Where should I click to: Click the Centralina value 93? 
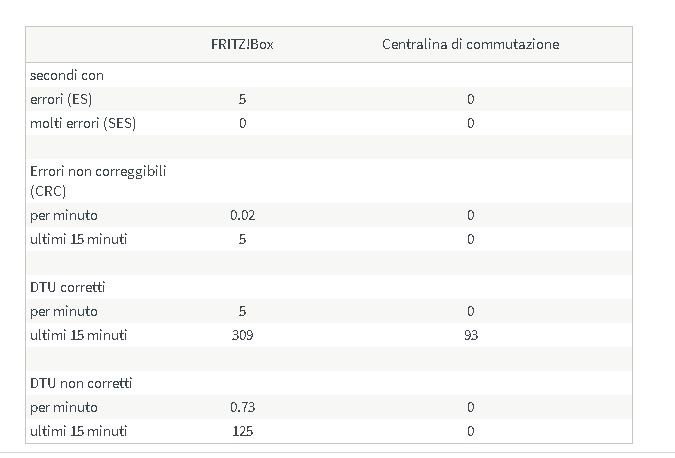471,335
